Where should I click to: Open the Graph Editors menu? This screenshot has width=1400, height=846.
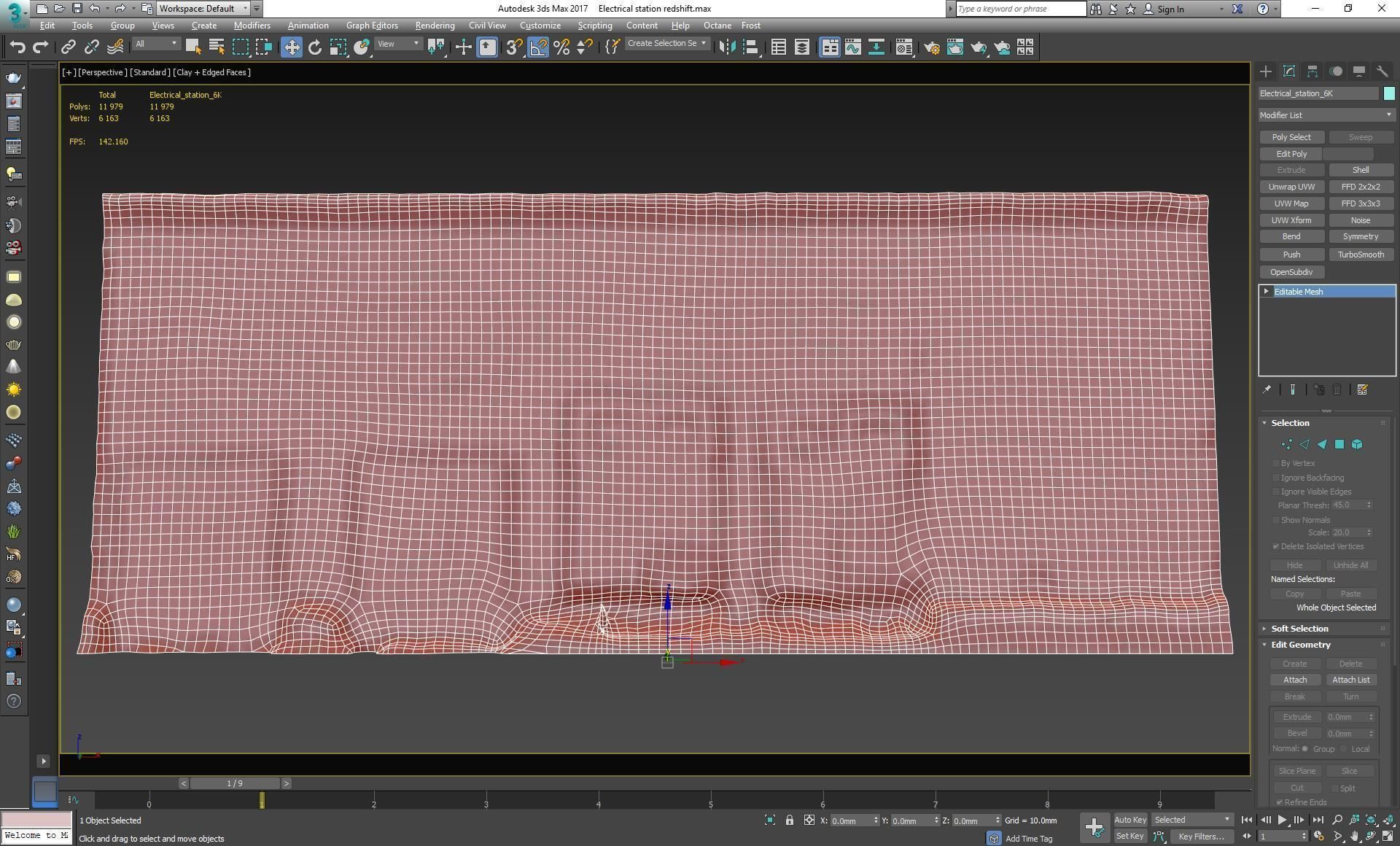(372, 26)
